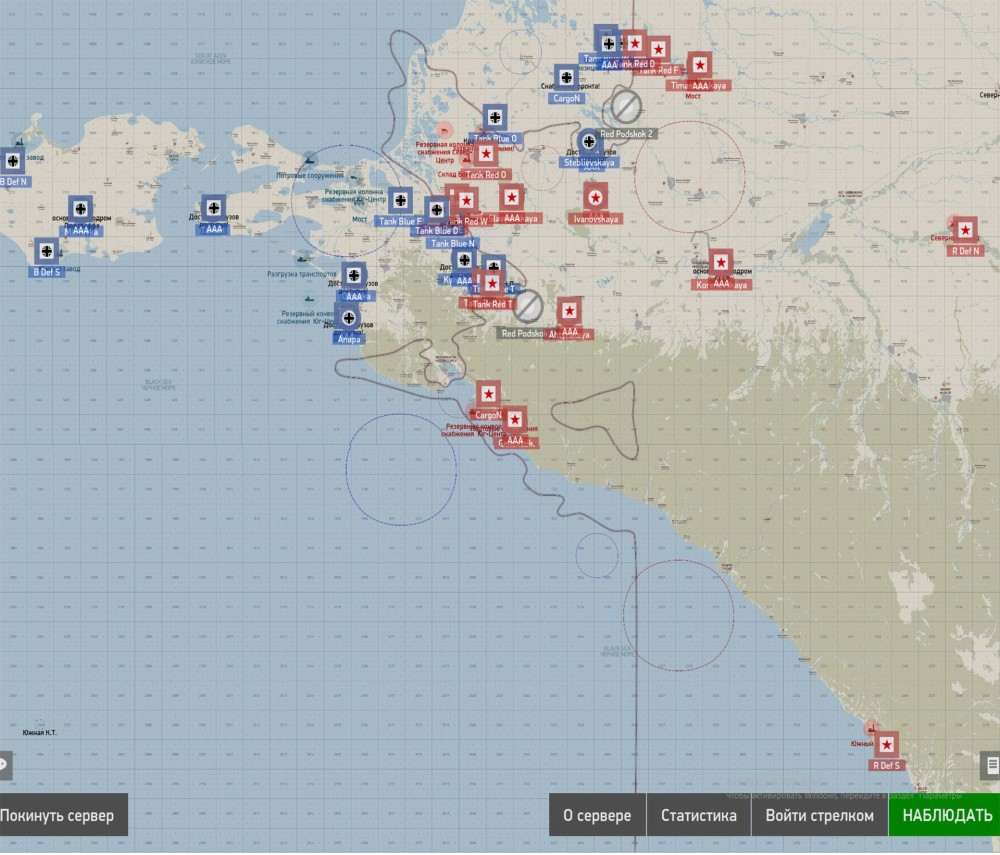
Task: Choose the Tank Blue OE spawn marker
Action: click(437, 210)
